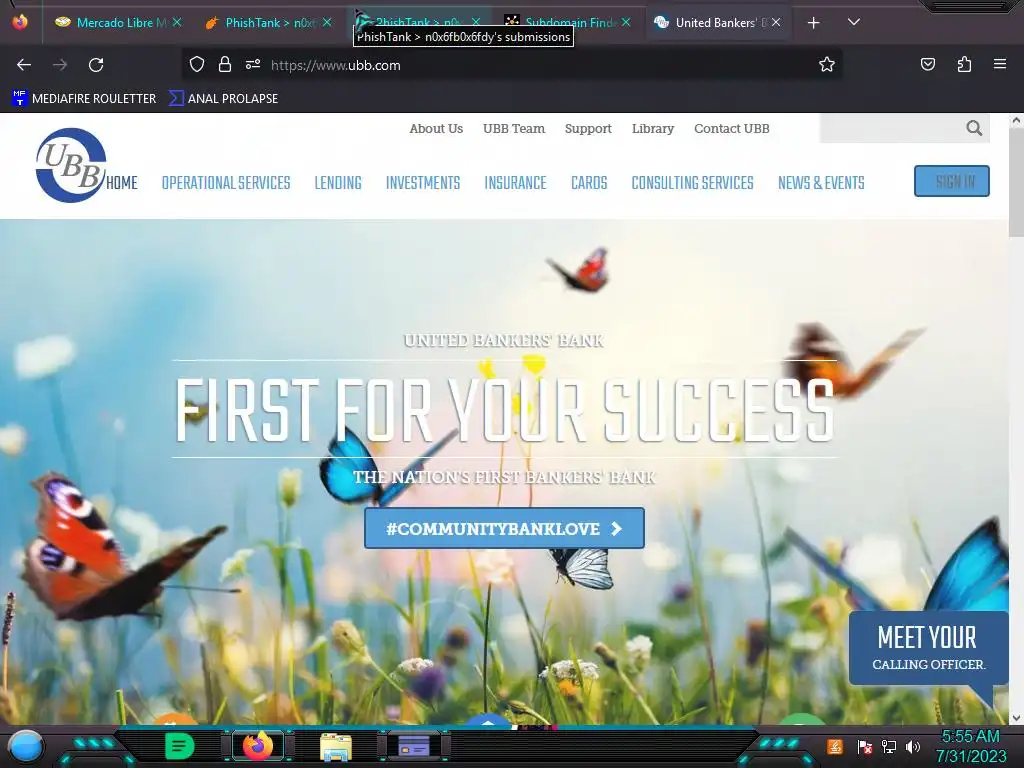The height and width of the screenshot is (768, 1024).
Task: Open the volume speaker tray icon
Action: coord(913,746)
